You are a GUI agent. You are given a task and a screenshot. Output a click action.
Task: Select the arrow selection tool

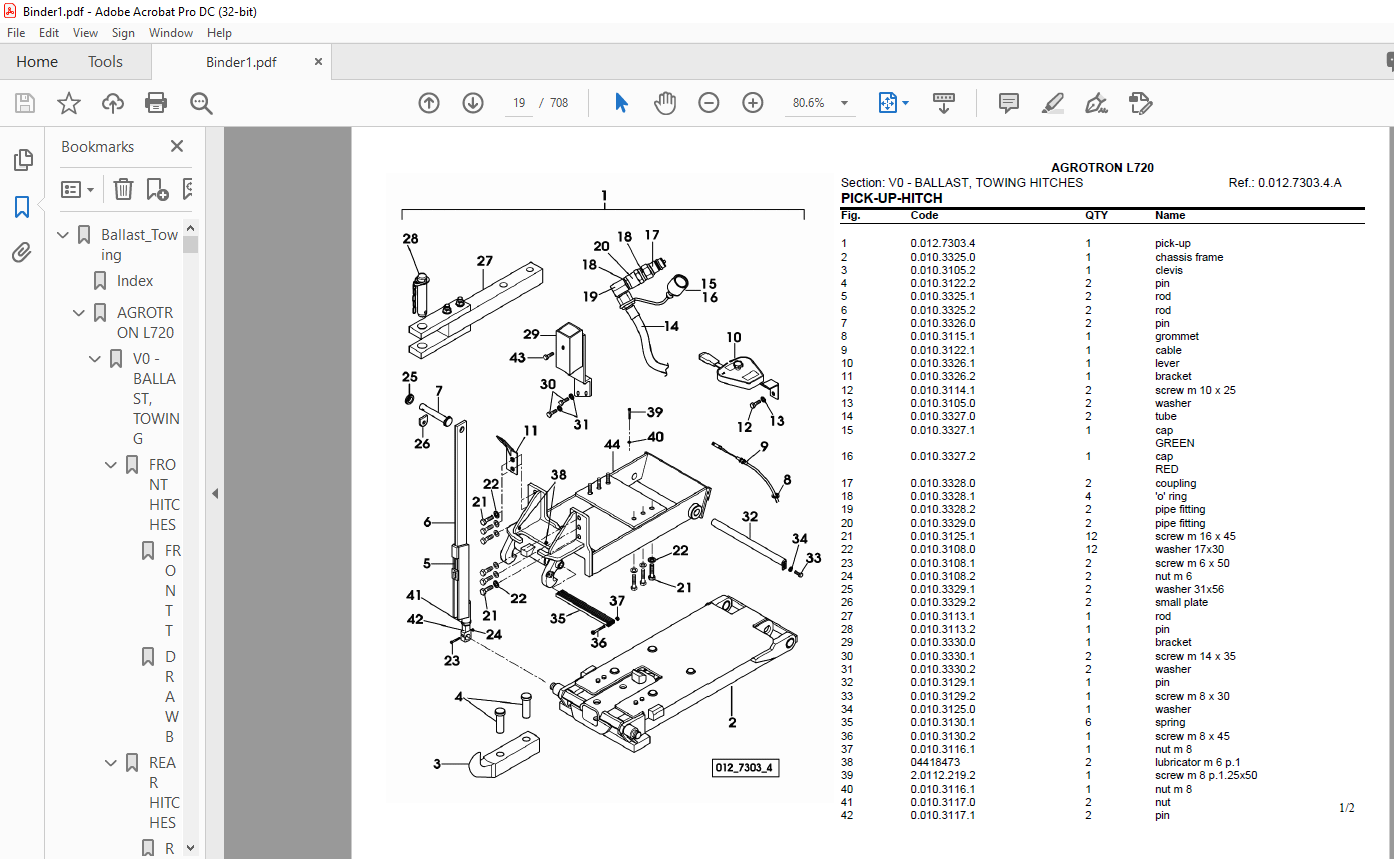[x=621, y=103]
